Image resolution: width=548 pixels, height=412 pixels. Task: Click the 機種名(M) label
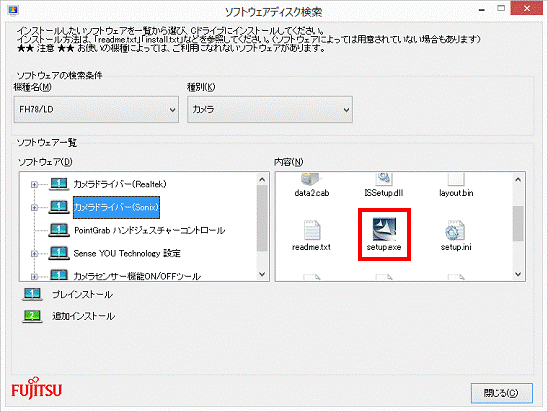click(33, 87)
